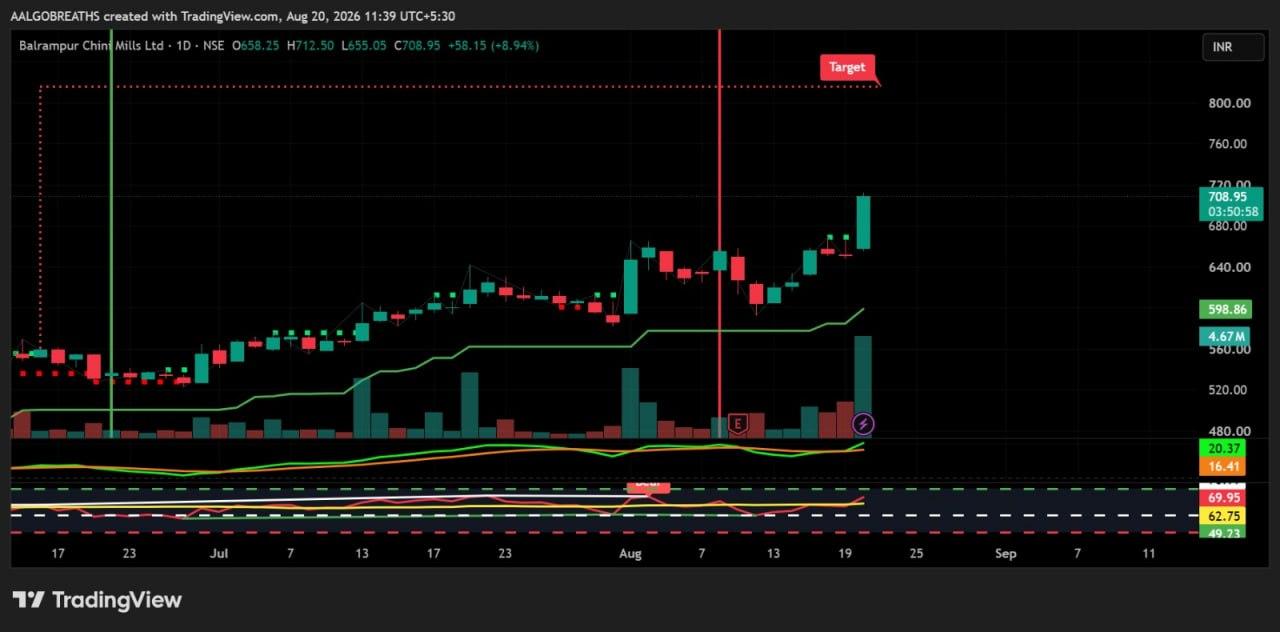This screenshot has height=632, width=1280.
Task: Click the earnings E marker icon
Action: point(739,424)
